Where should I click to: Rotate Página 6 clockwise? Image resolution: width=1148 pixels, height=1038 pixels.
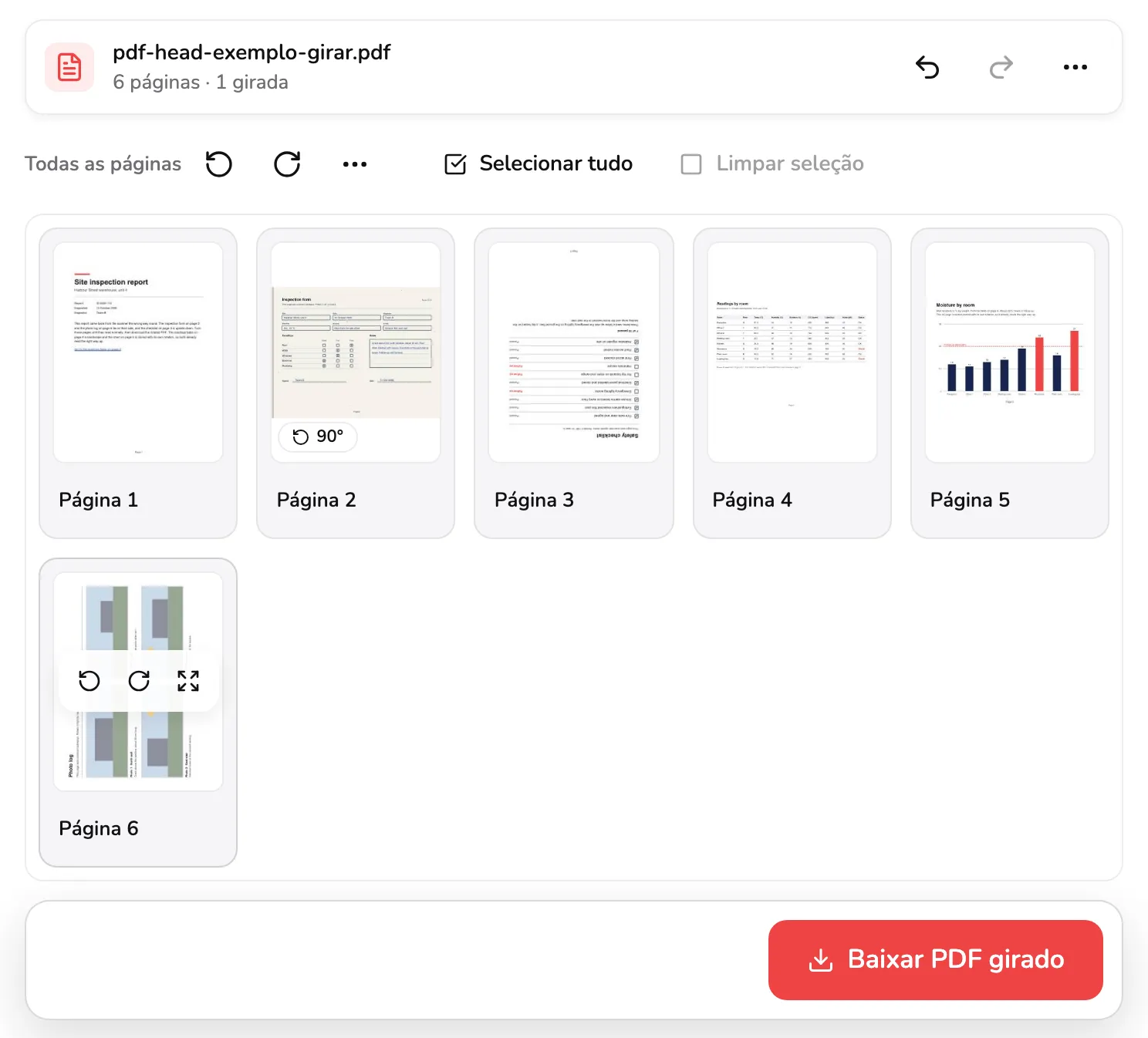(139, 681)
